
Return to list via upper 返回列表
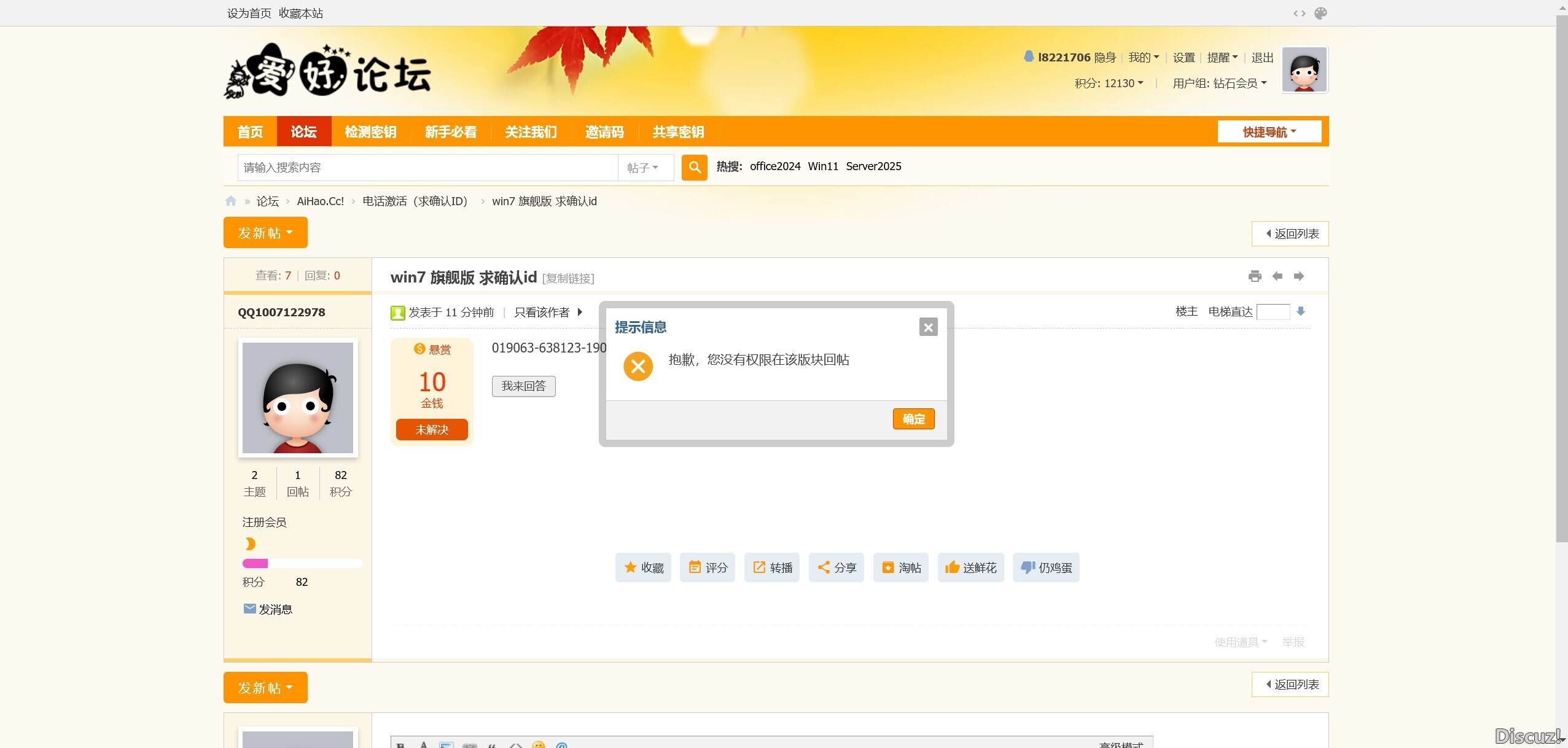point(1290,234)
